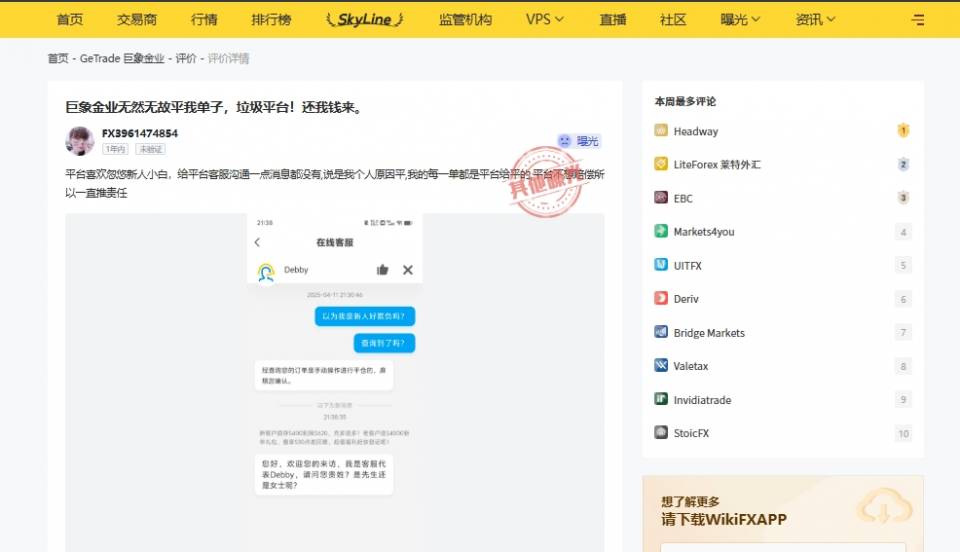
Task: Click the GeTrade 巨象金业 breadcrumb link
Action: coord(122,58)
